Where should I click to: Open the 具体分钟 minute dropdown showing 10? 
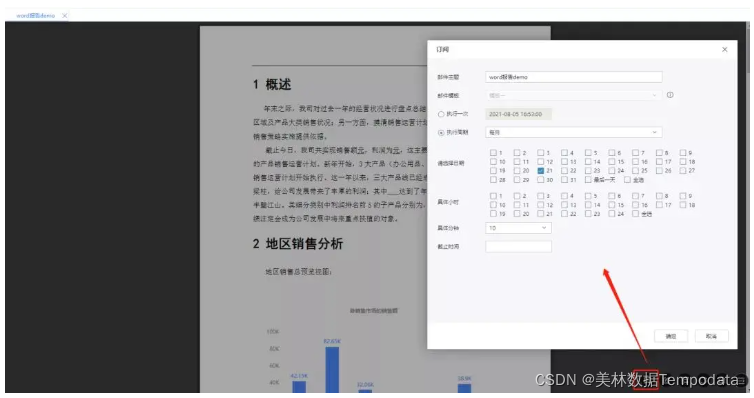(x=518, y=228)
